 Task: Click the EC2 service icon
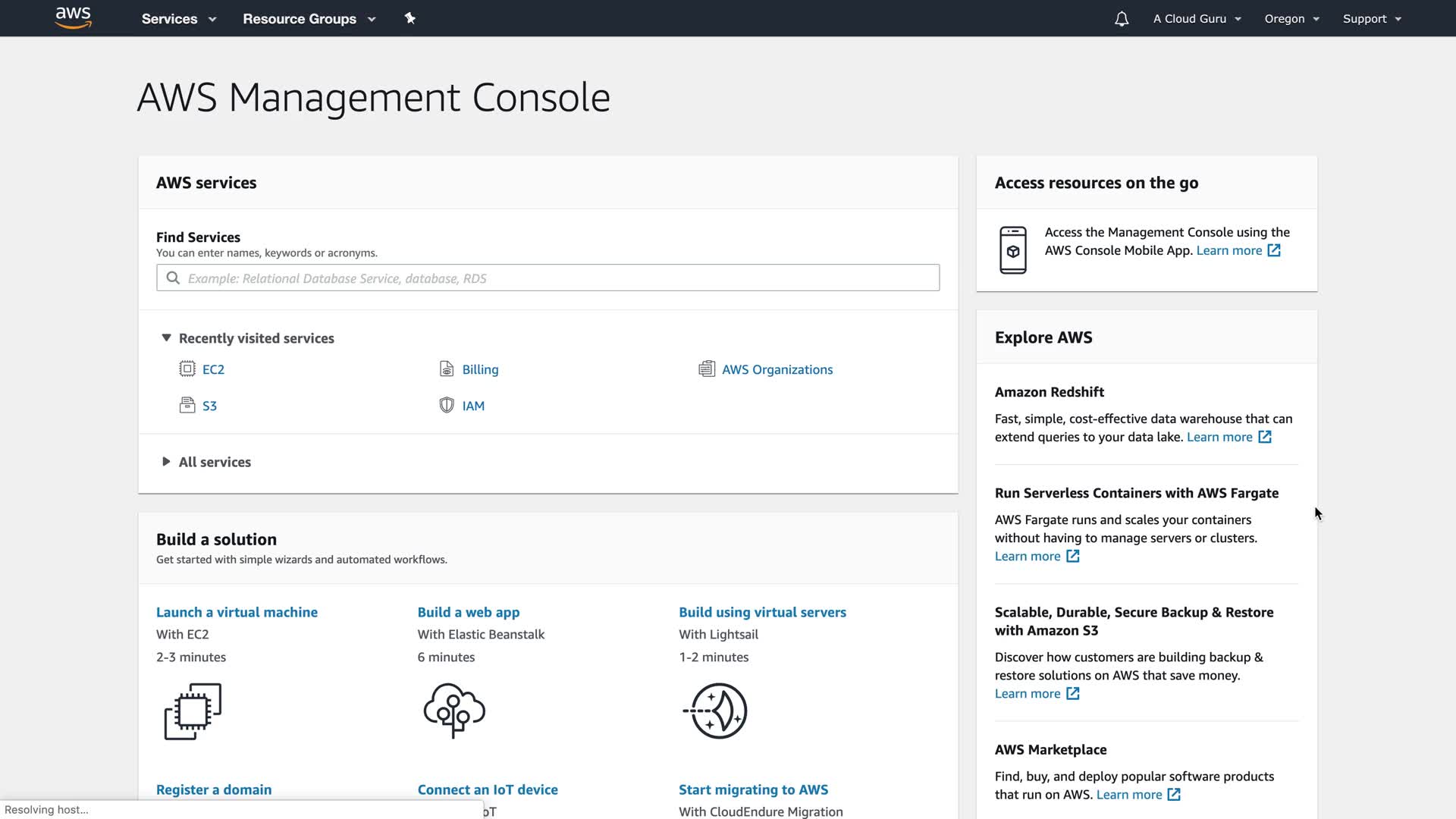click(187, 369)
